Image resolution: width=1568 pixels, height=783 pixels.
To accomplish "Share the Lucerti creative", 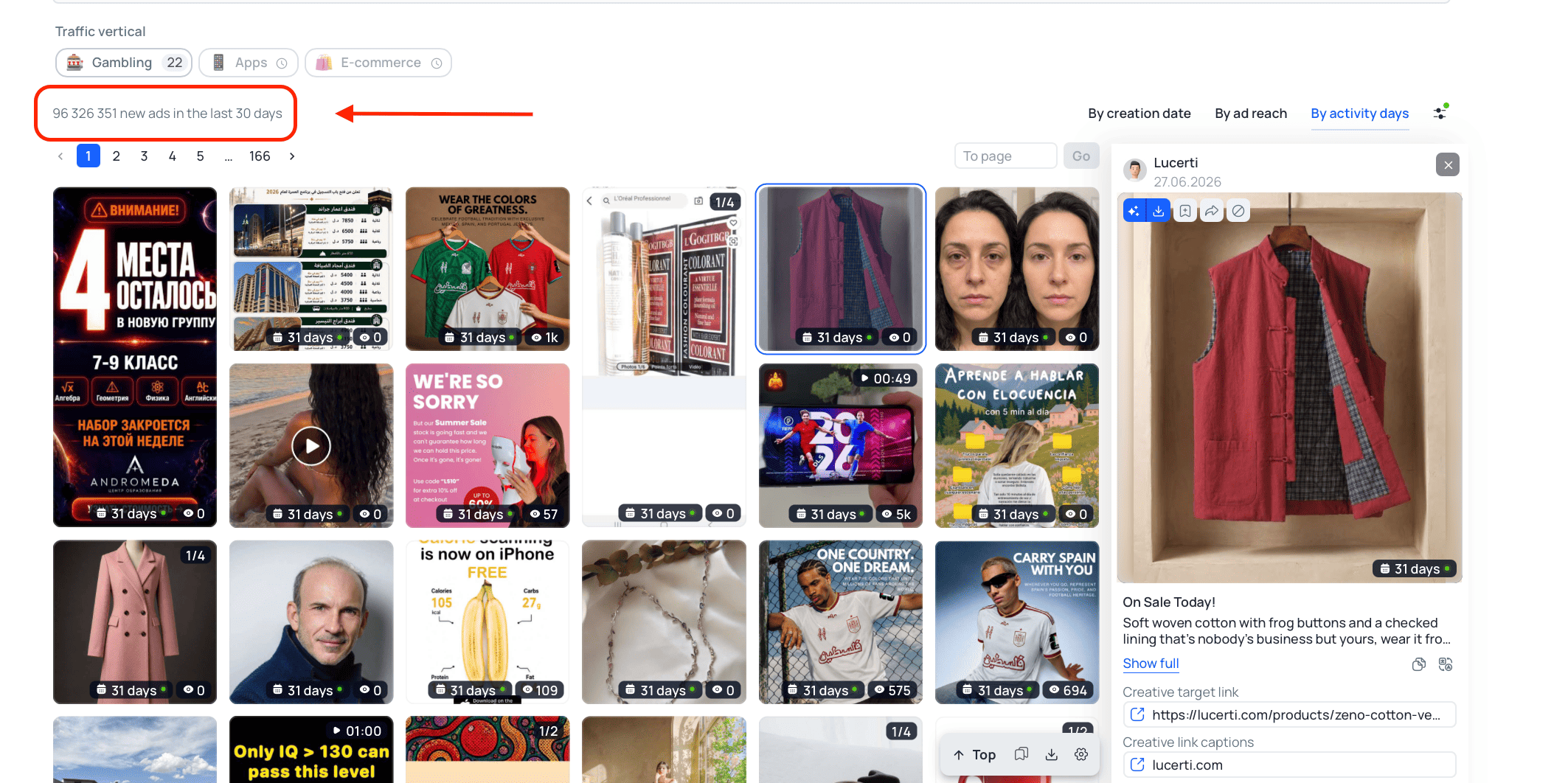I will click(1212, 211).
